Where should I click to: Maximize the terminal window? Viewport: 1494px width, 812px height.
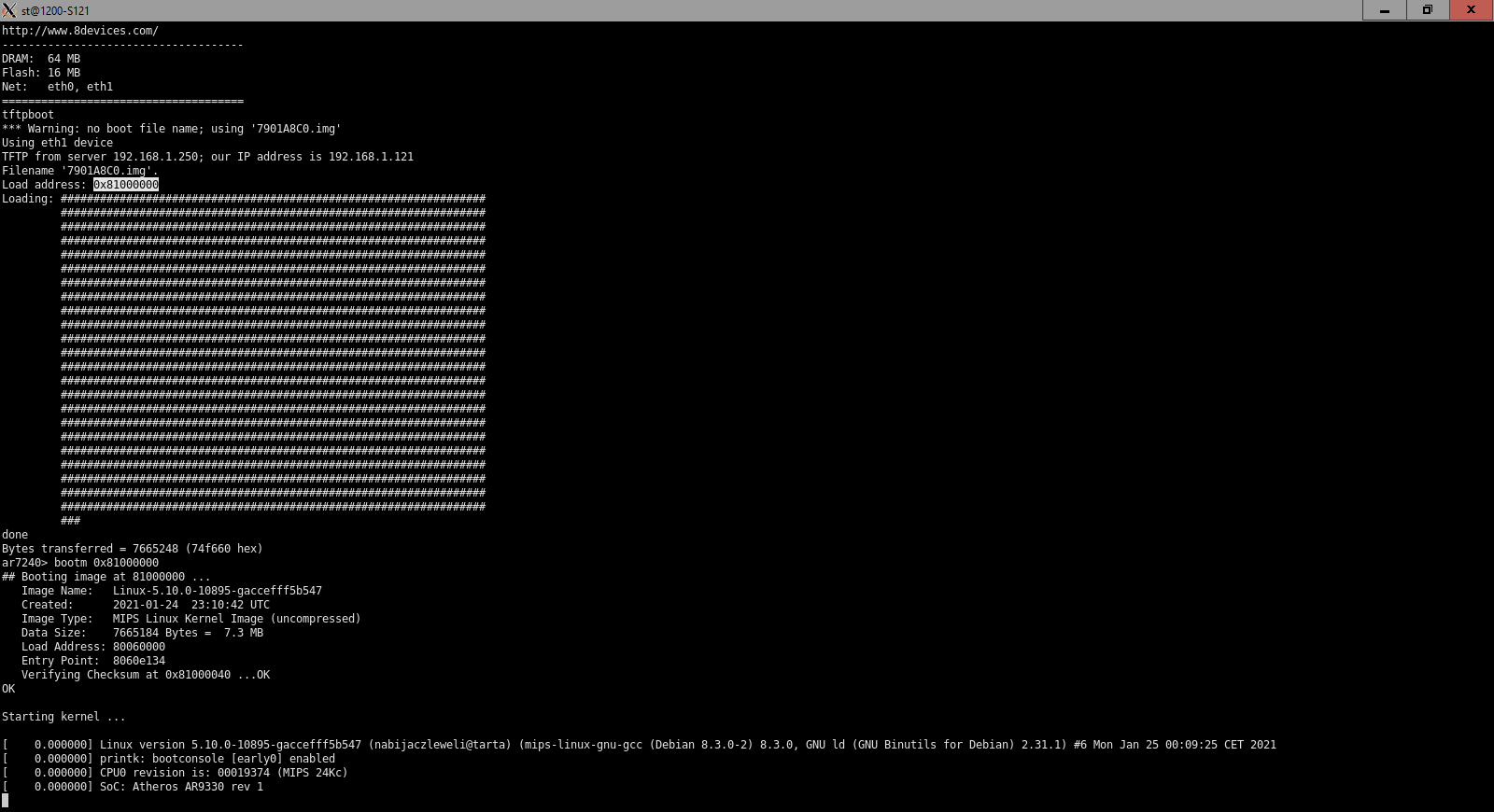[x=1428, y=10]
